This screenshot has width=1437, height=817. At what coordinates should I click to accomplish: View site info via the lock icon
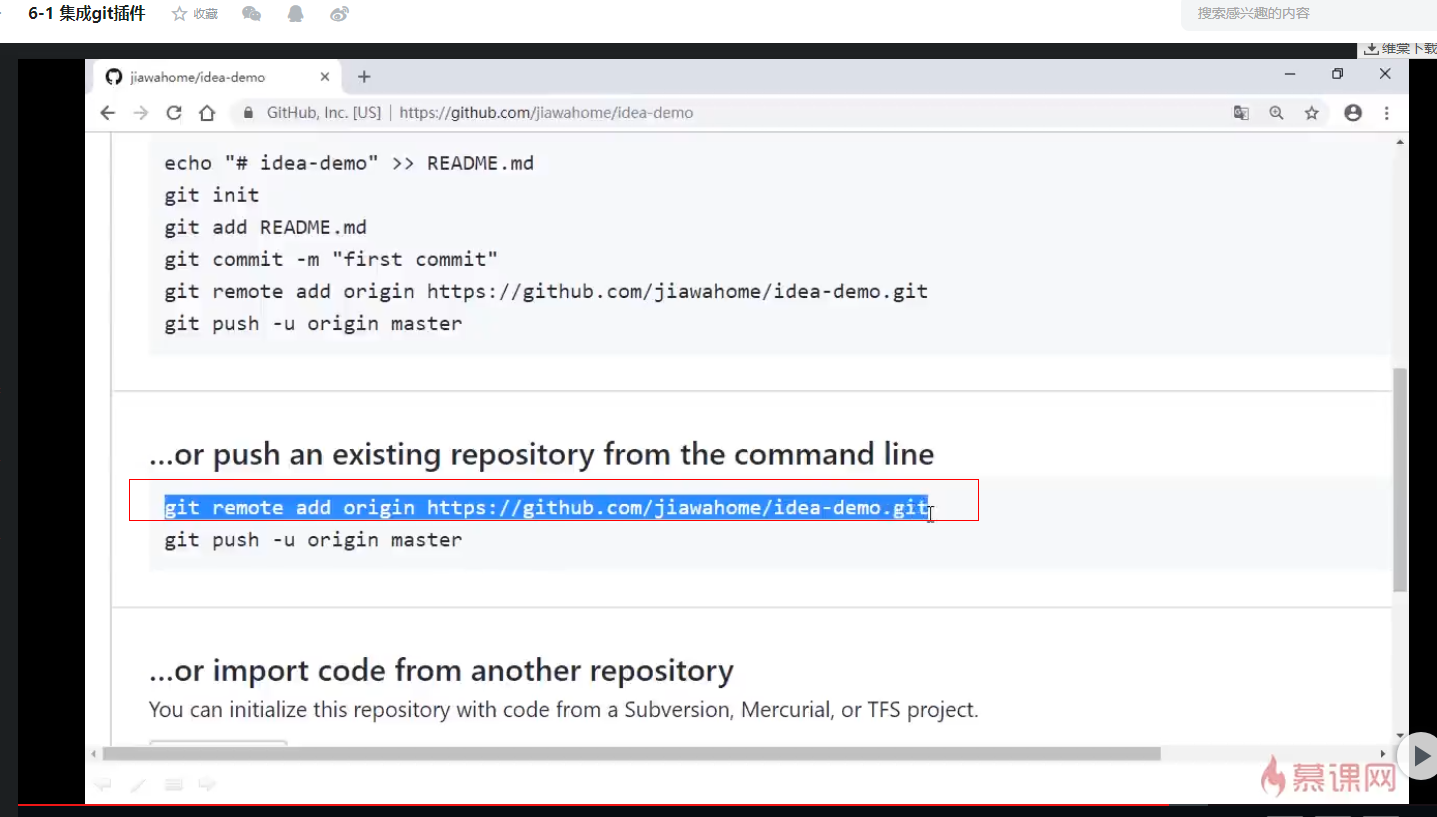click(249, 113)
